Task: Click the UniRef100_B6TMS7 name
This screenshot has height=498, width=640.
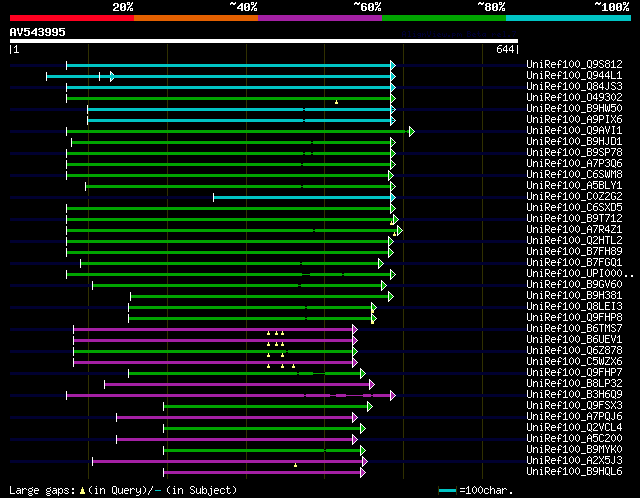Action: [x=574, y=329]
